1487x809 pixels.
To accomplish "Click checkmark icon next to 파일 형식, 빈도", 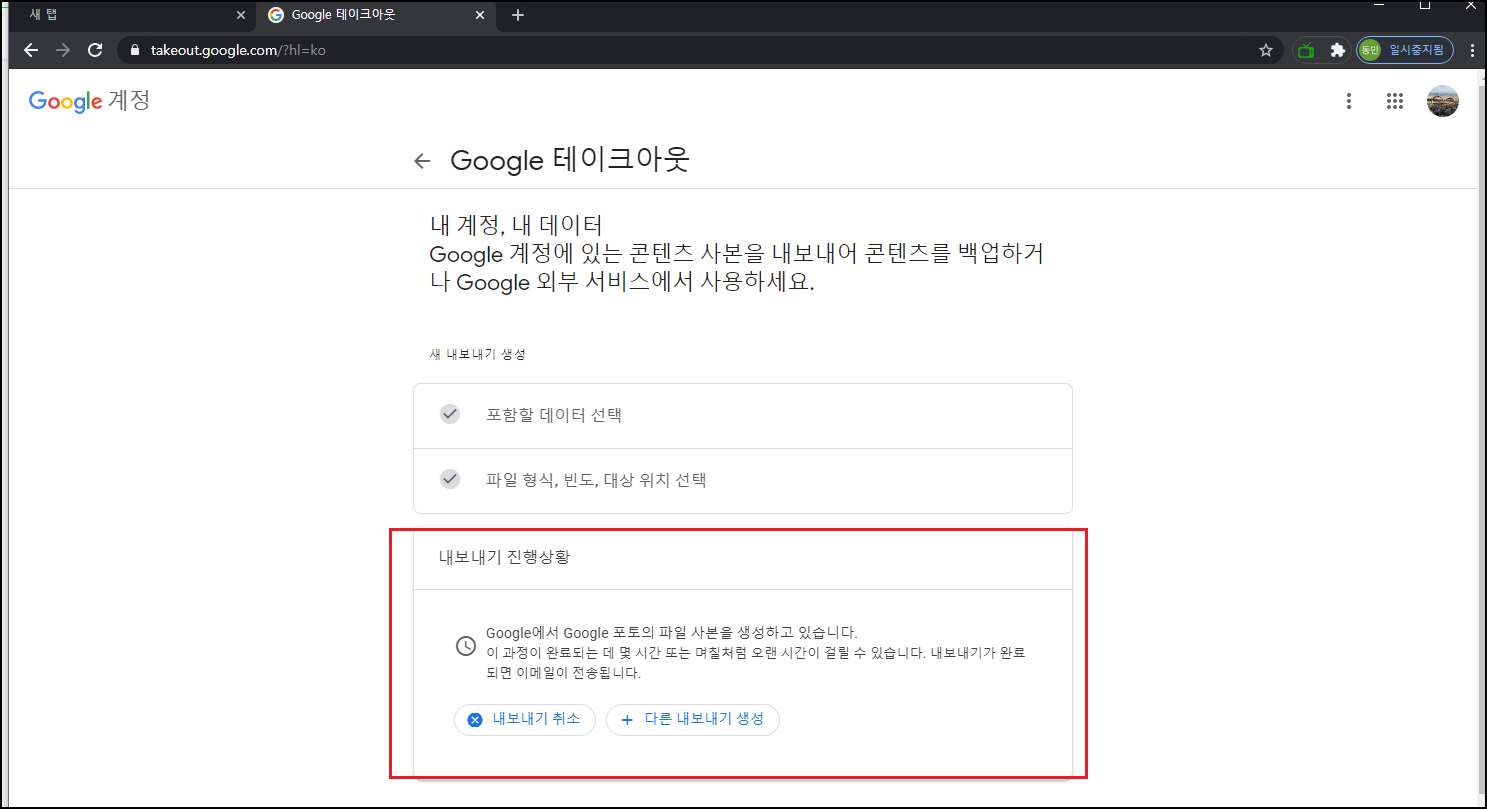I will [x=450, y=479].
